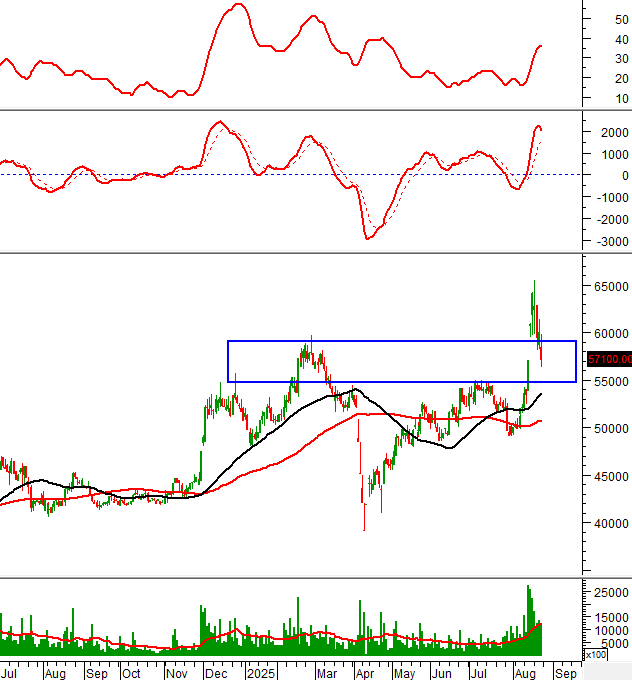Viewport: 632px width, 680px height.
Task: Click the 57100.00 current price tag
Action: (609, 359)
